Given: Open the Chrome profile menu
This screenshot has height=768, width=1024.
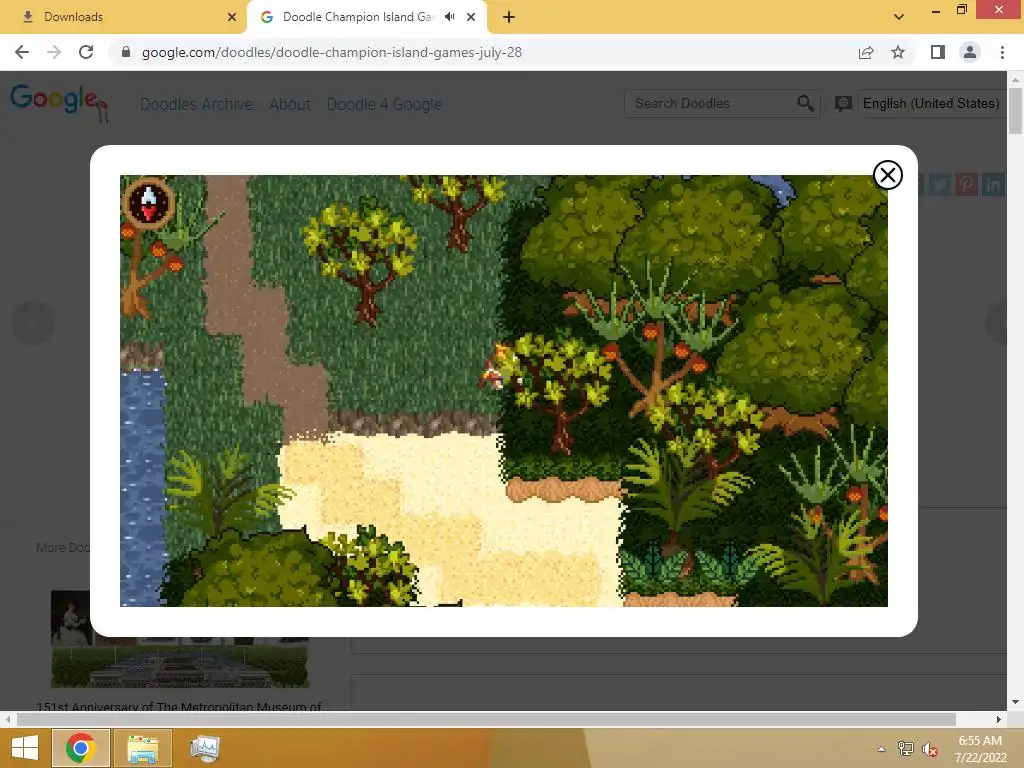Looking at the screenshot, I should coord(970,52).
